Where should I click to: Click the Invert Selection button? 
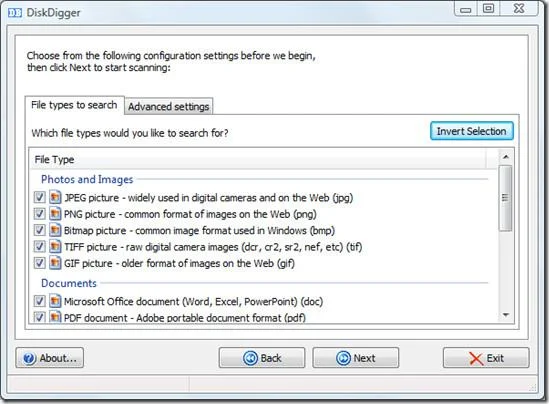[471, 131]
